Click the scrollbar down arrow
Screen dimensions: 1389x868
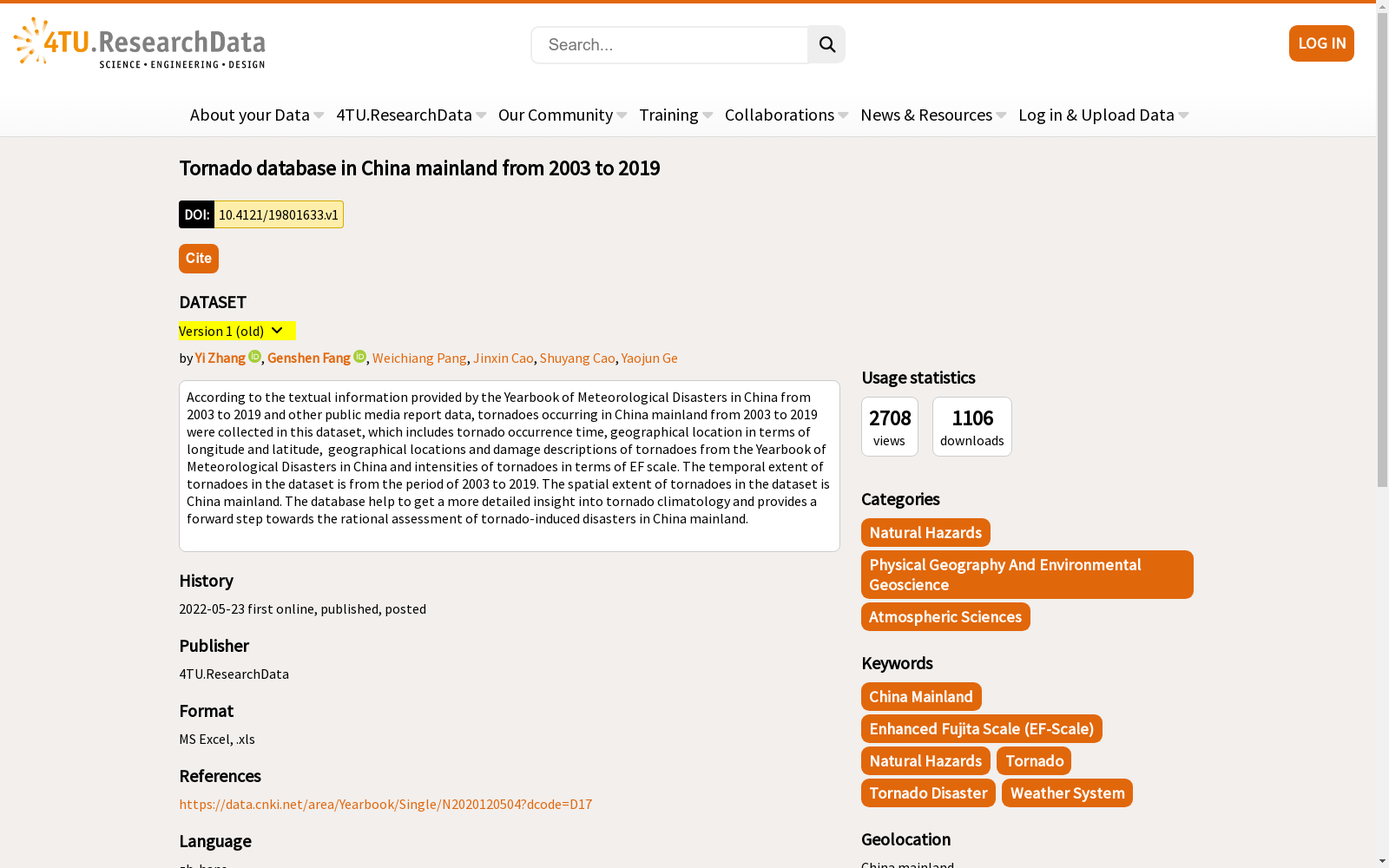tap(1382, 861)
